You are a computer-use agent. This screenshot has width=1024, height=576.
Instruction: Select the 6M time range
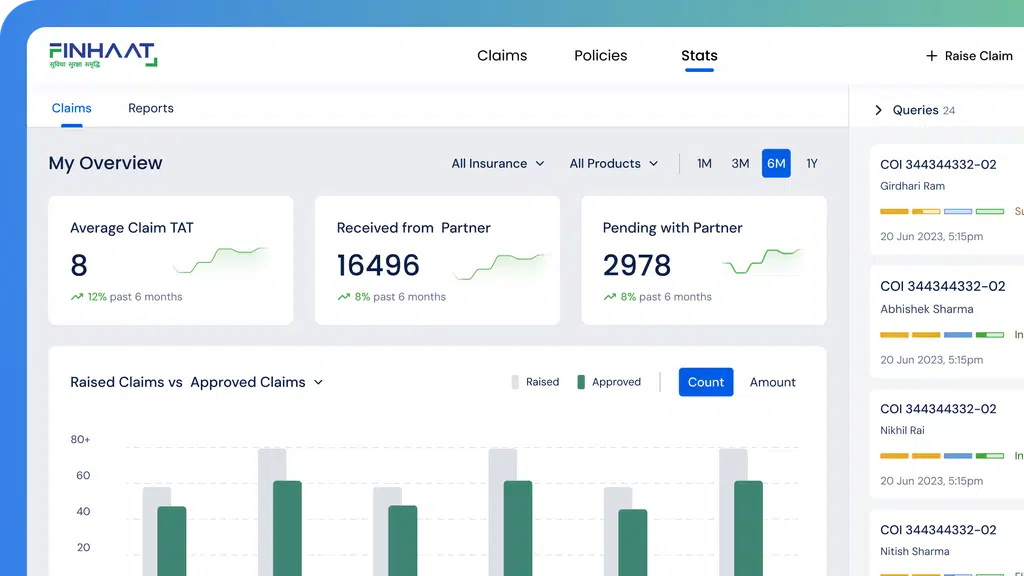[776, 163]
